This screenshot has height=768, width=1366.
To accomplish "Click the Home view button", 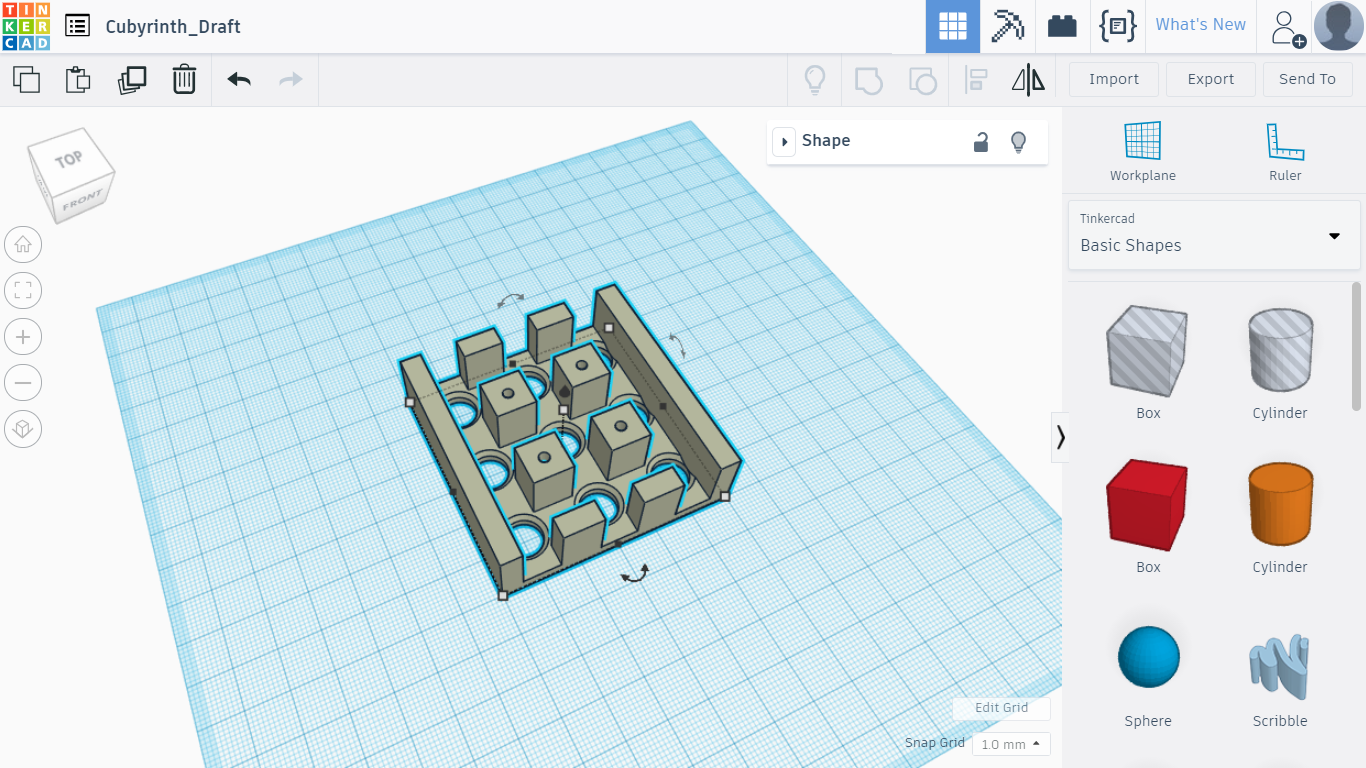I will click(23, 244).
